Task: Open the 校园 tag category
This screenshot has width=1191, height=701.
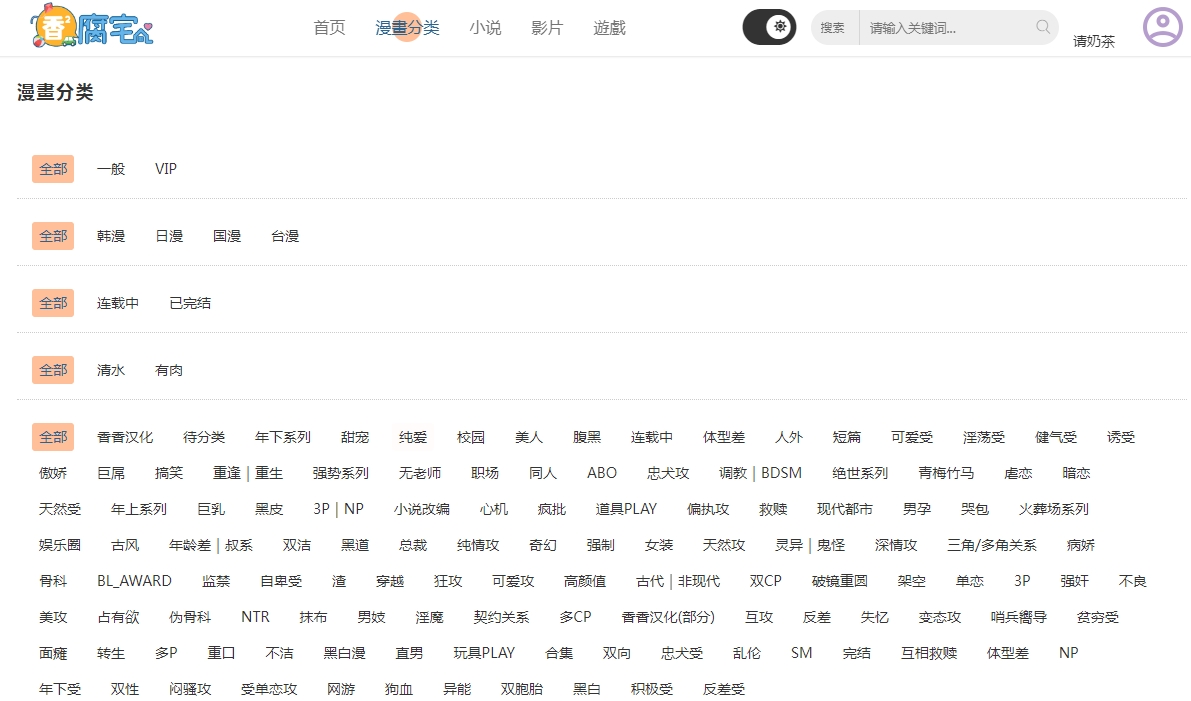Action: coord(471,436)
